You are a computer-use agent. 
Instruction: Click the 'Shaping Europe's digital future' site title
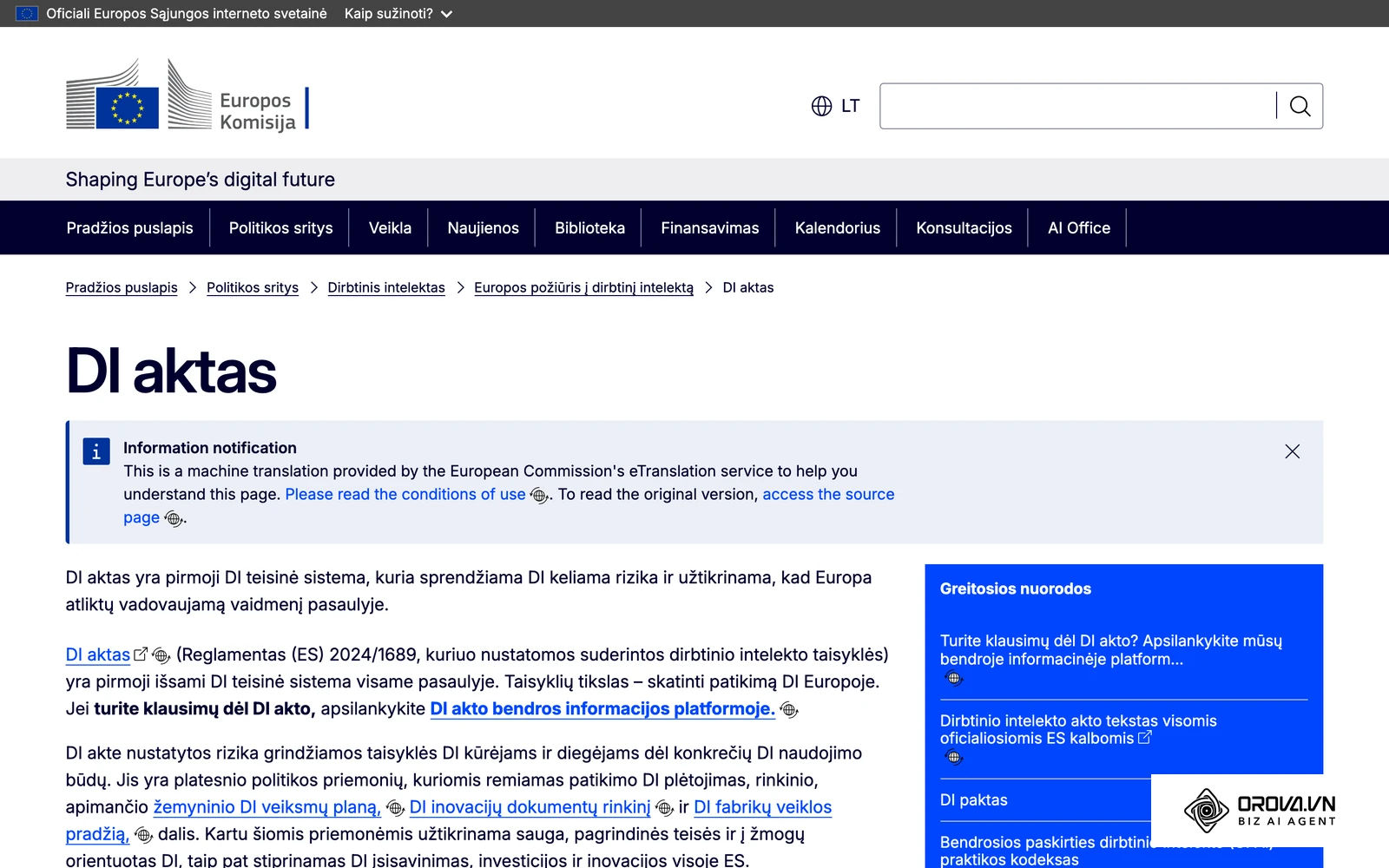pos(201,180)
